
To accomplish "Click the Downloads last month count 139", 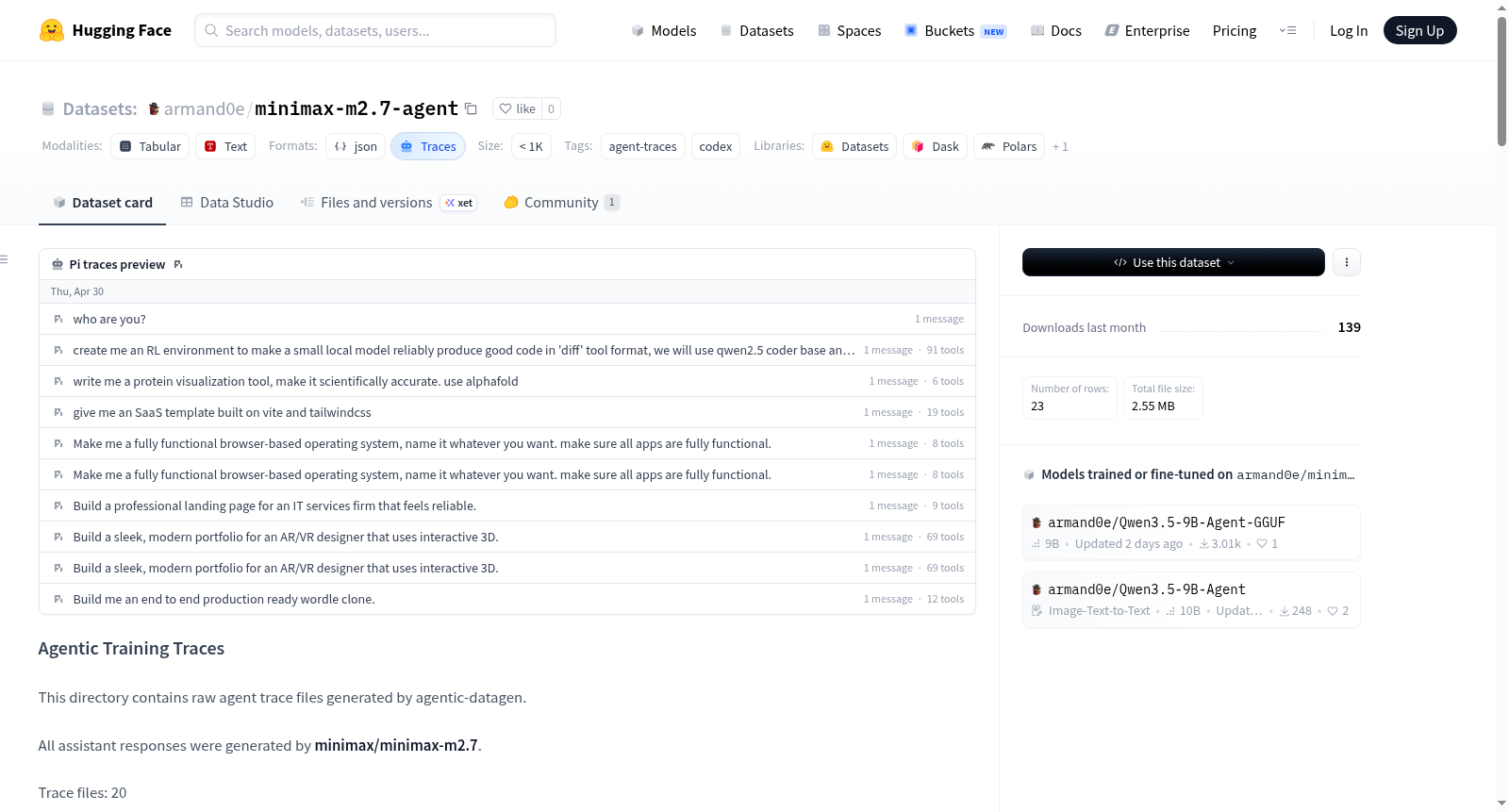I will pyautogui.click(x=1349, y=327).
